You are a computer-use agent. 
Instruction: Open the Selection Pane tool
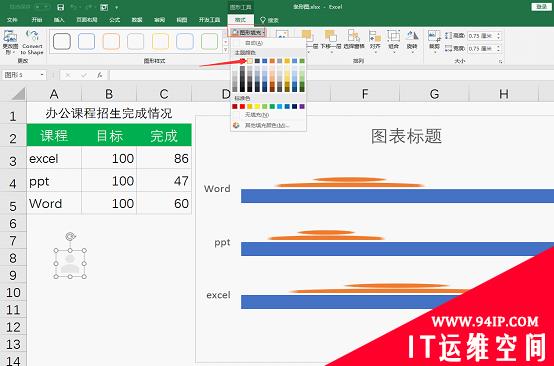click(354, 39)
